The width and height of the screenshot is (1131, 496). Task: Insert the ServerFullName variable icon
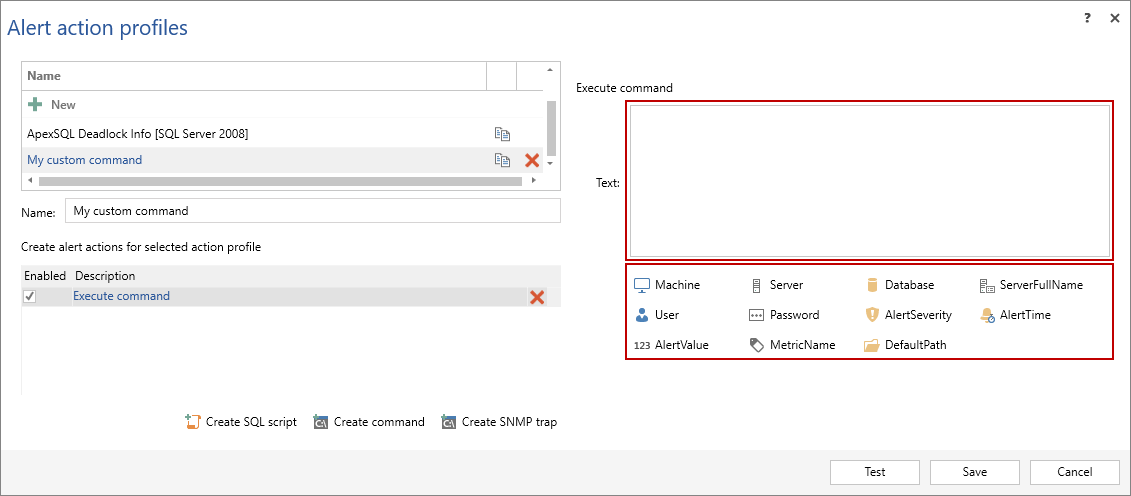coord(987,285)
